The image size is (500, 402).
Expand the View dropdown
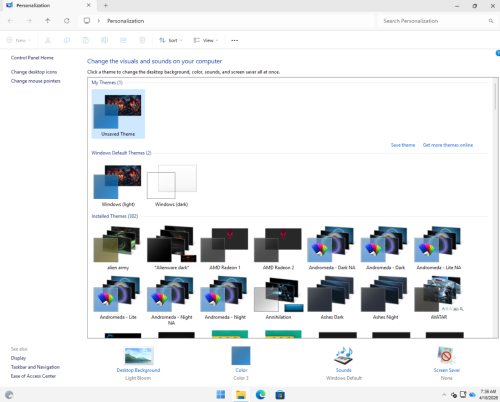[206, 40]
